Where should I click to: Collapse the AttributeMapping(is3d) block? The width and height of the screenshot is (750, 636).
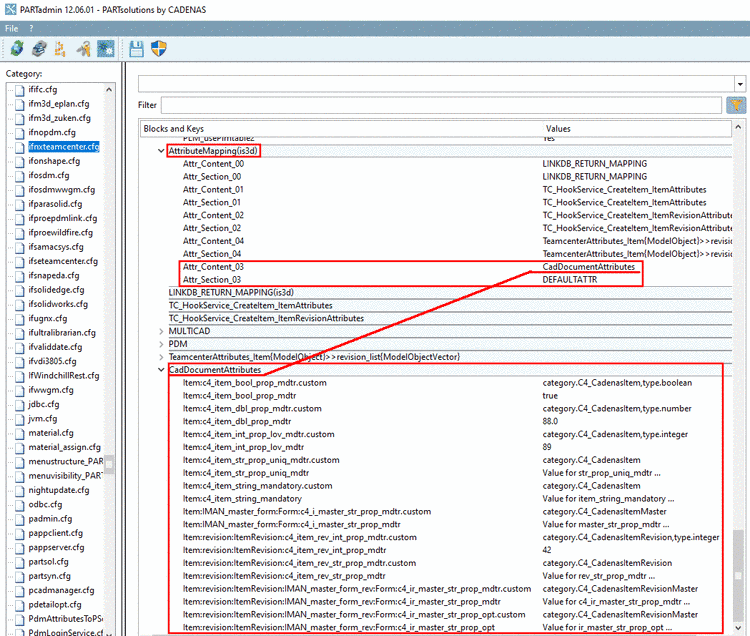pos(161,151)
